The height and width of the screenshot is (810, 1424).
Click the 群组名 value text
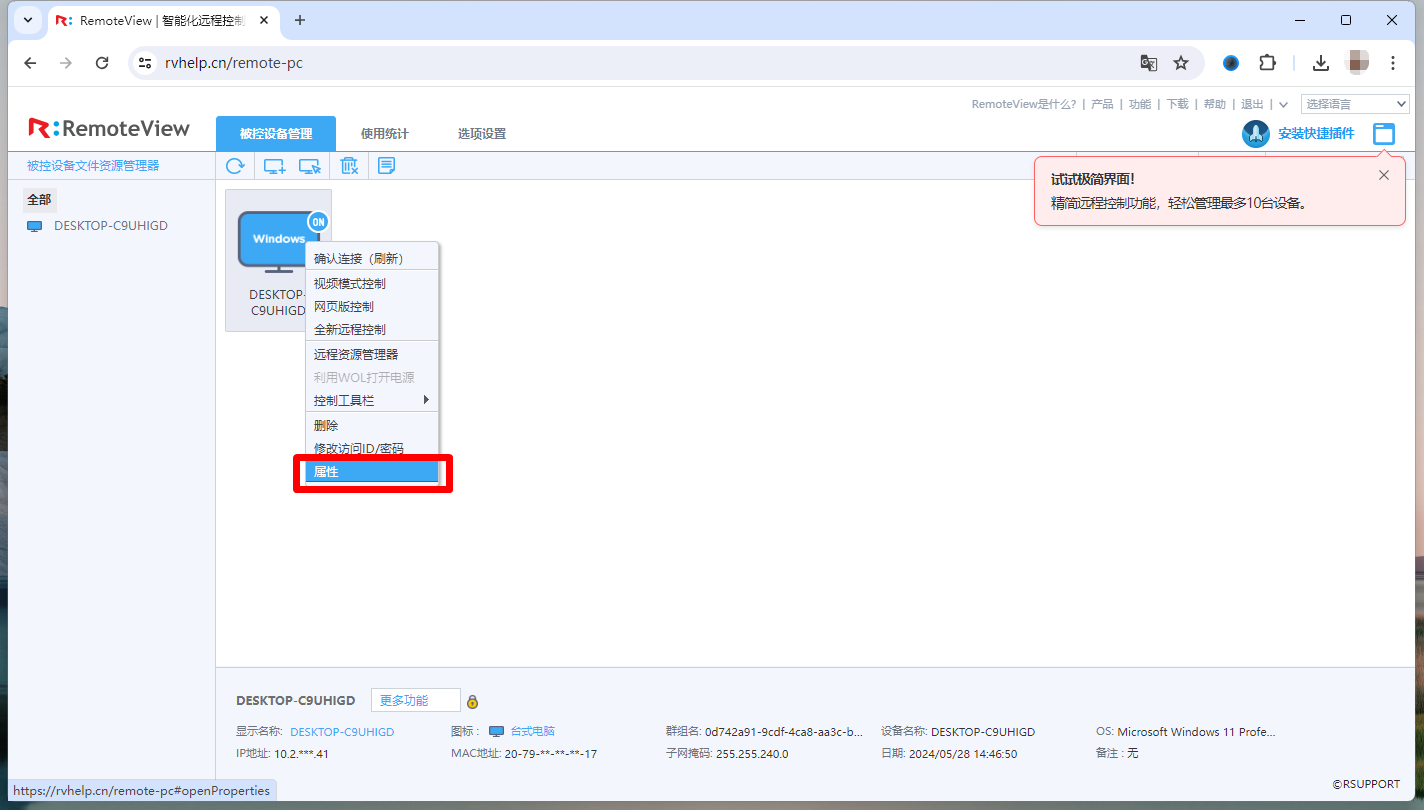click(x=784, y=732)
